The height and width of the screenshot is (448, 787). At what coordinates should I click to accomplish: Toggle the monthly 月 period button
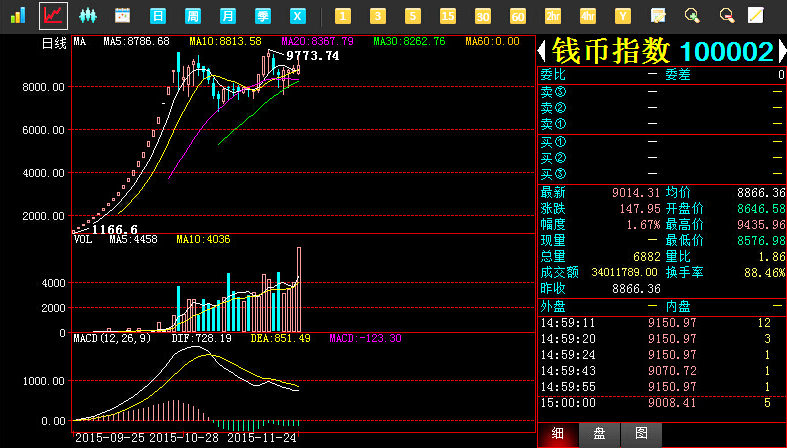click(228, 16)
